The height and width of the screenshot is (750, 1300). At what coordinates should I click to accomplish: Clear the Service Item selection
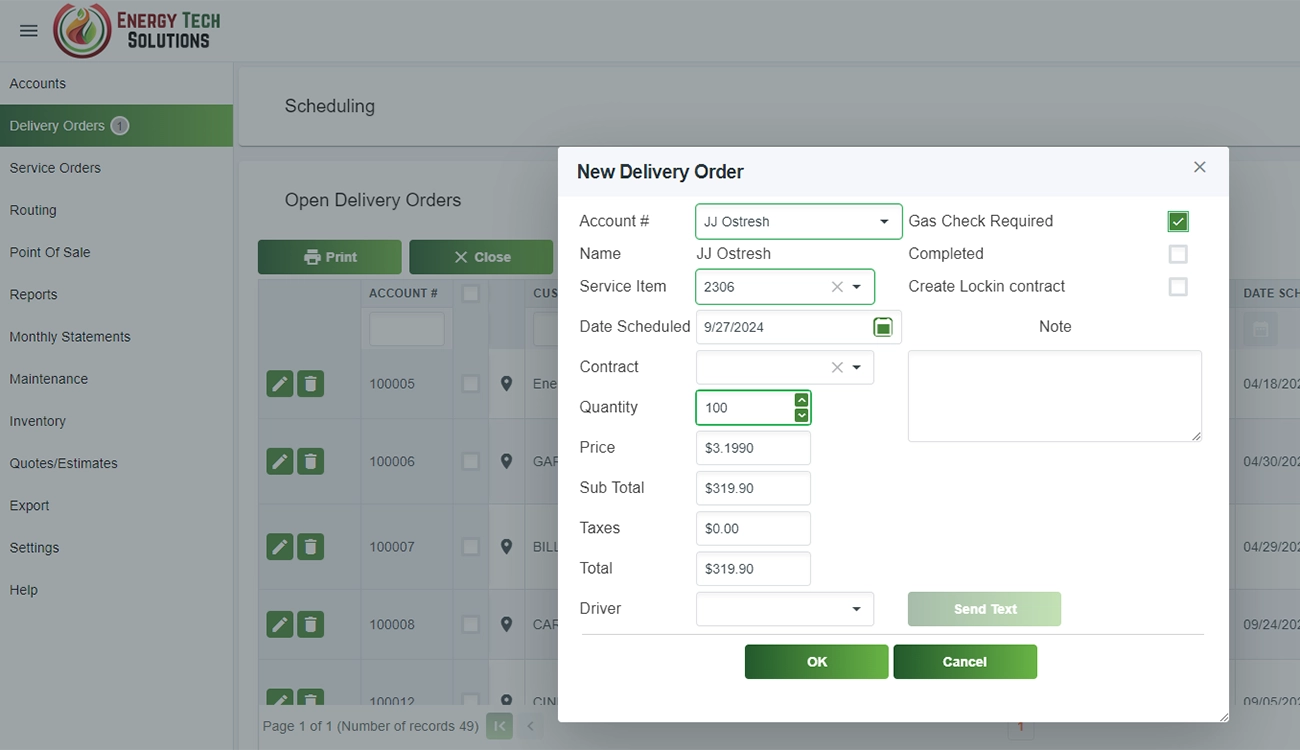837,287
